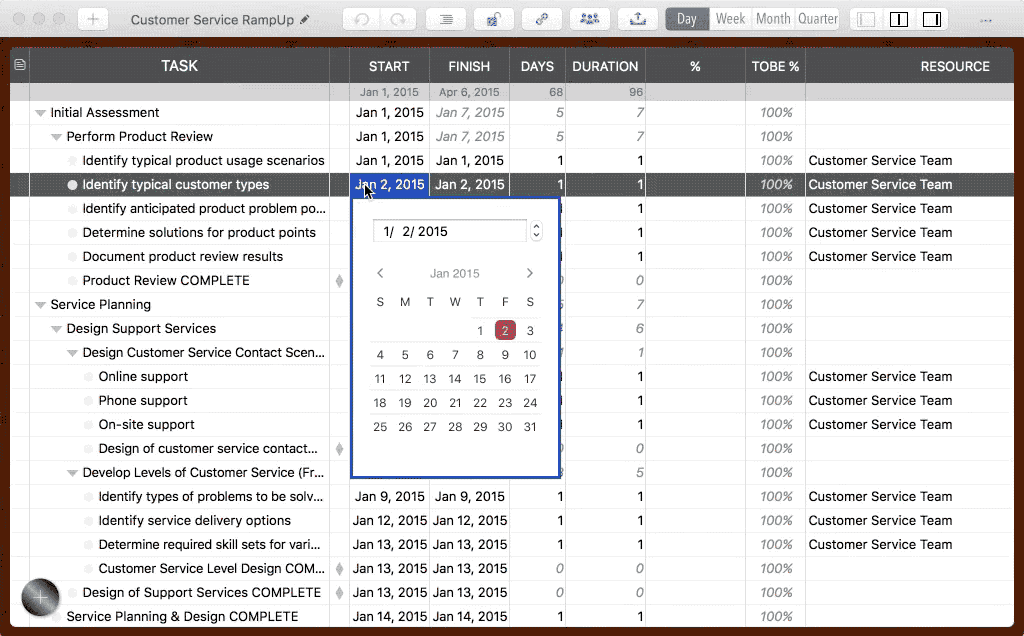Click the date stepper next to date field
The height and width of the screenshot is (636, 1024).
(537, 231)
